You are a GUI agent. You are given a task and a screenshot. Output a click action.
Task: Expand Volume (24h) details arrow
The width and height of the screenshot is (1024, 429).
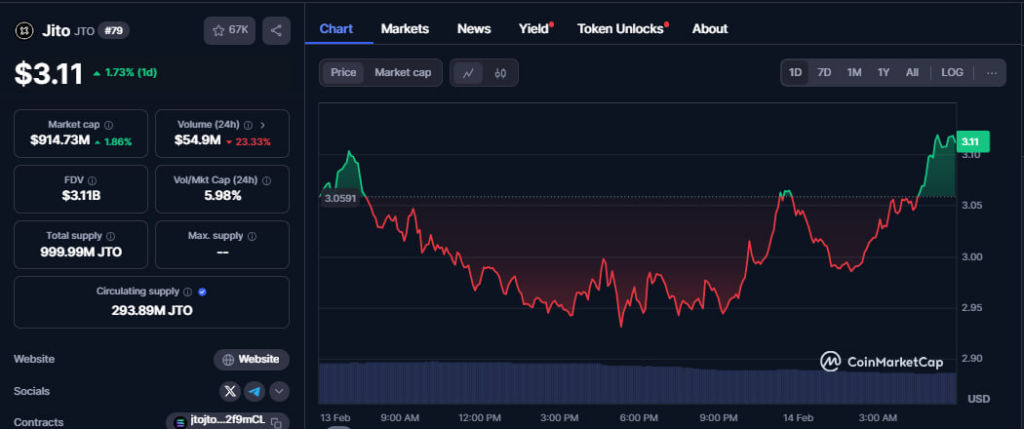tap(263, 125)
